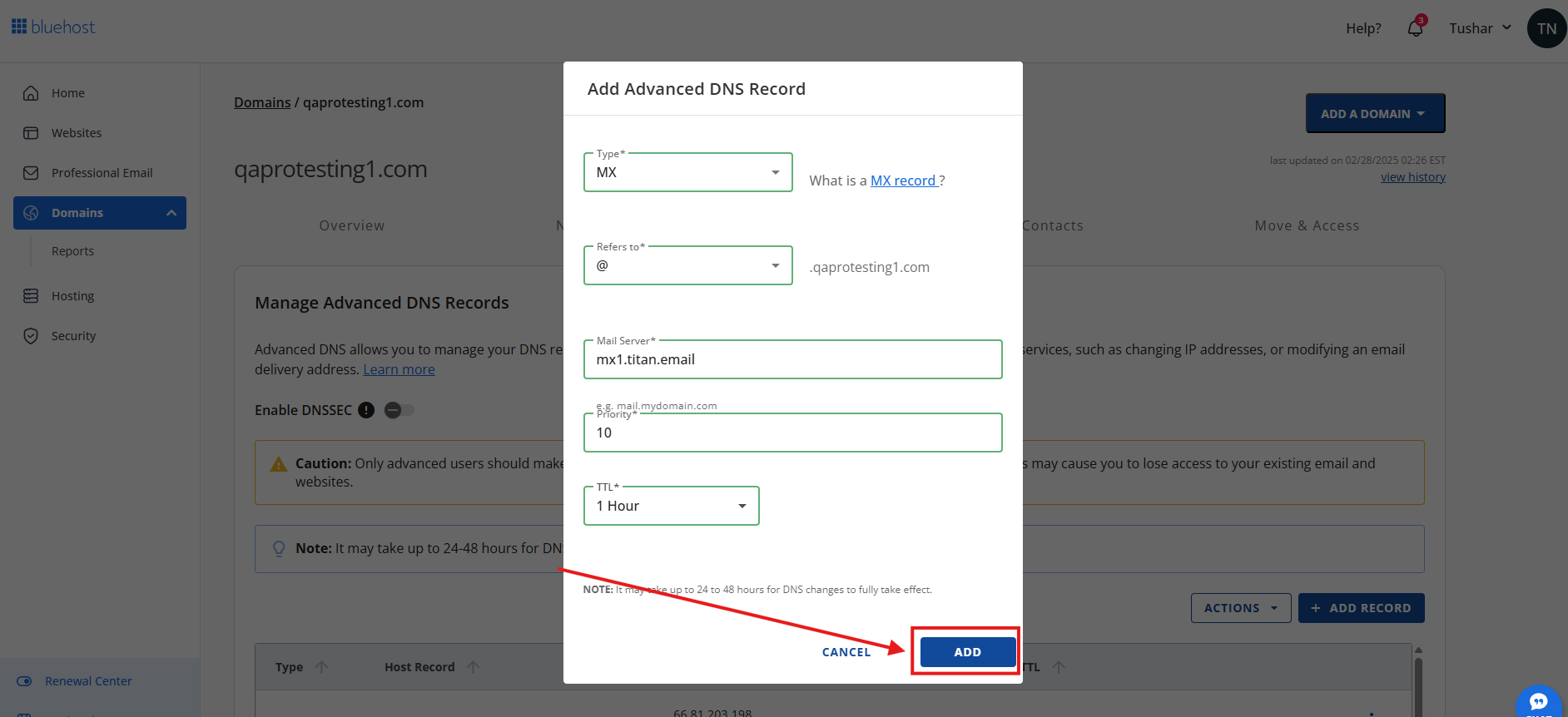Screen dimensions: 1568x717
Task: Open the Type dropdown showing MX
Action: point(687,172)
